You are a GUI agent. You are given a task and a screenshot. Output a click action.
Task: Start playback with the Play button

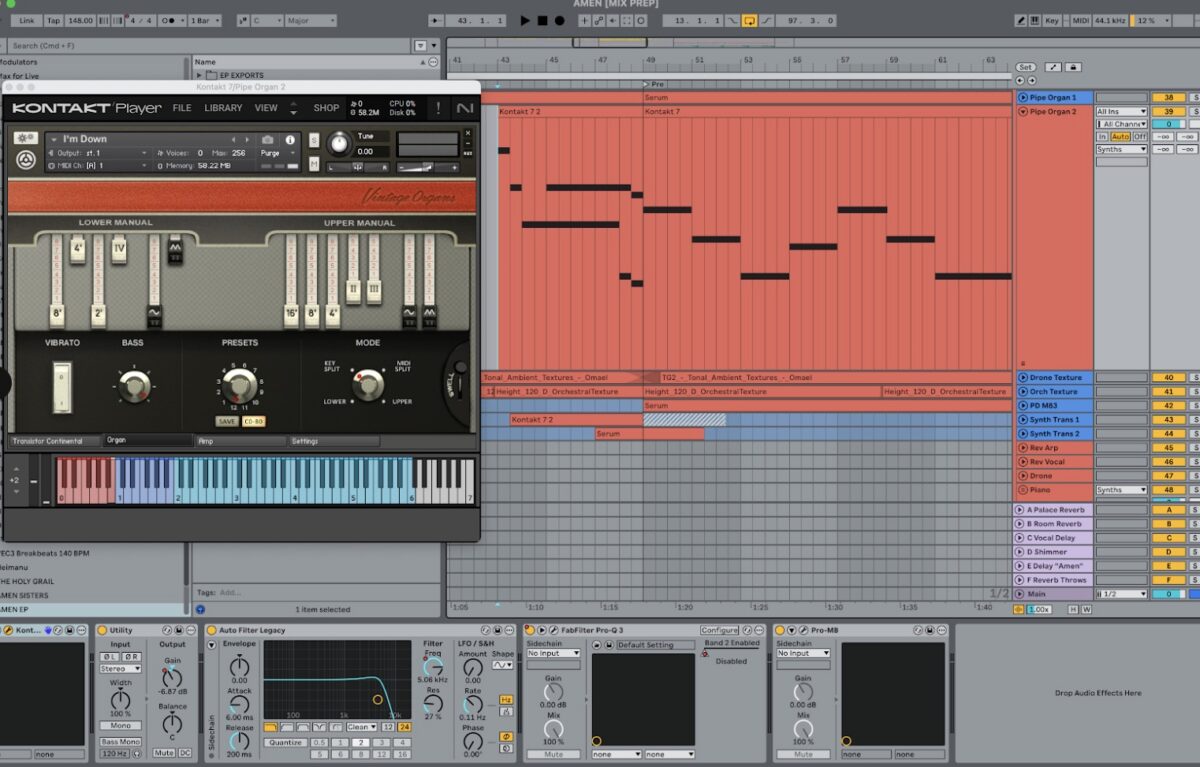525,20
